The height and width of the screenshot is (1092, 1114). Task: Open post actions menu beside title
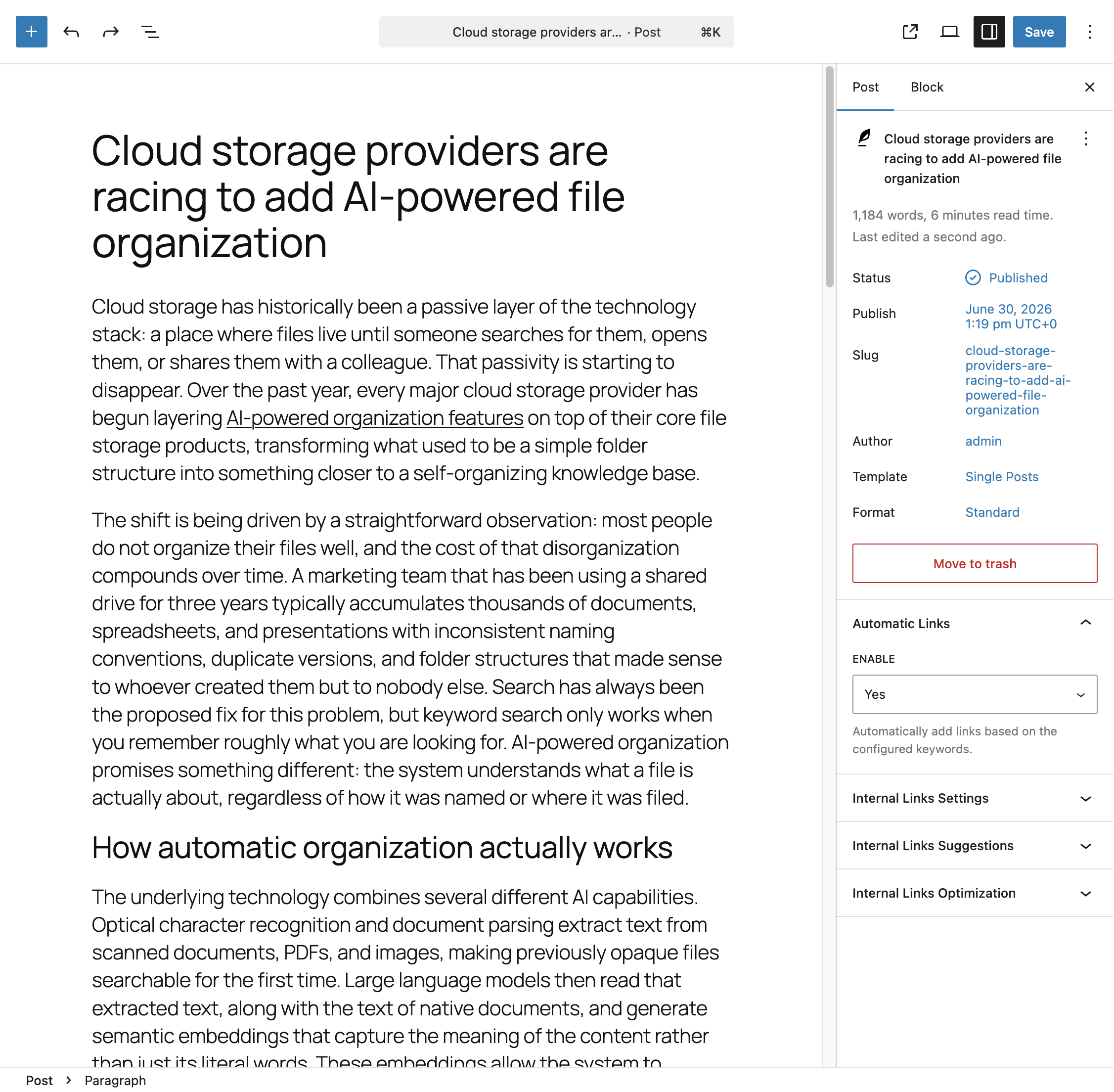point(1085,139)
